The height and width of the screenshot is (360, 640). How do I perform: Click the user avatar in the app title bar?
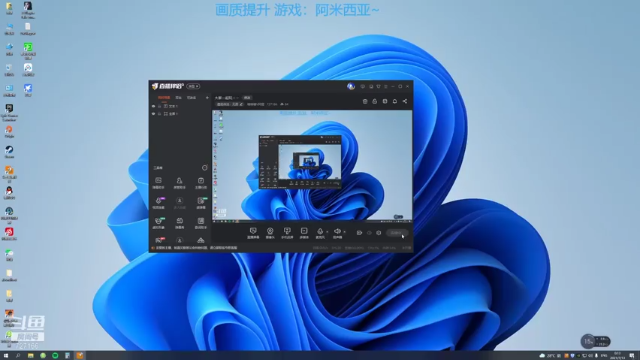point(351,86)
